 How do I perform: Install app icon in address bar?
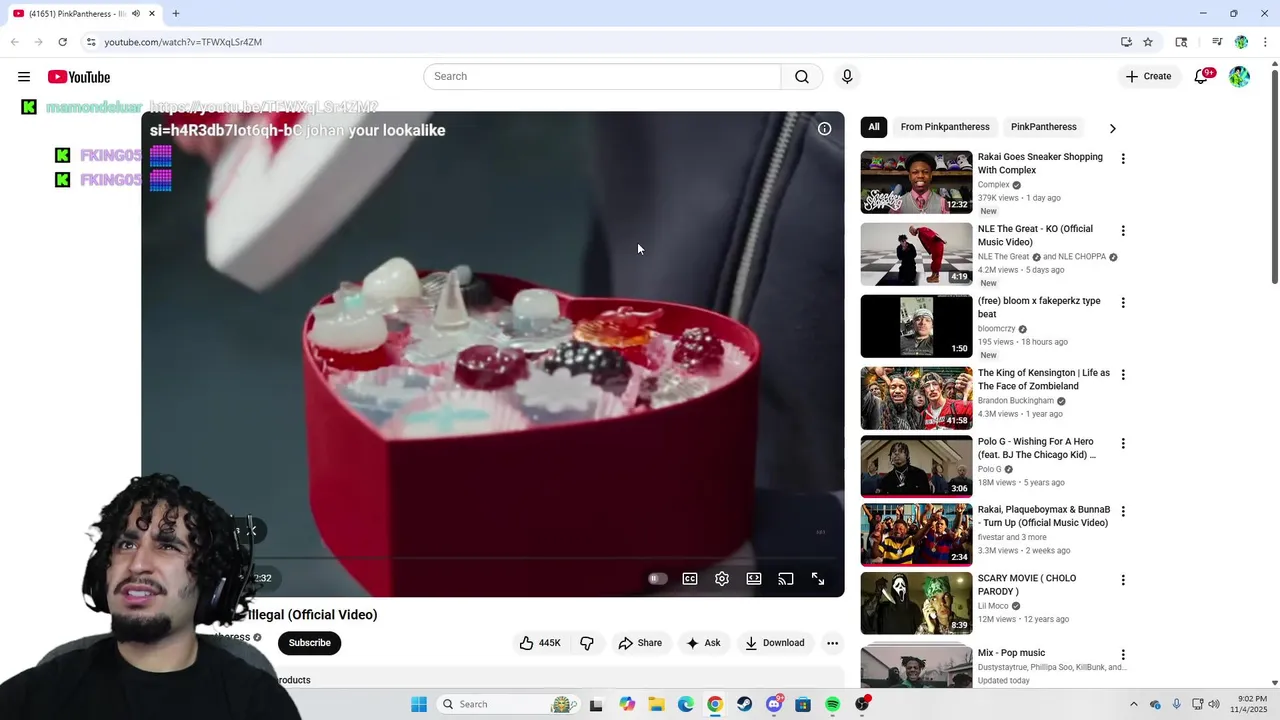(1126, 42)
